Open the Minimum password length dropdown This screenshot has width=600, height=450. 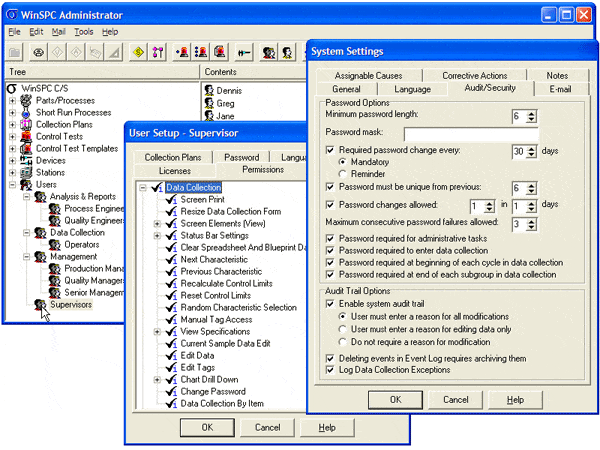coord(530,117)
